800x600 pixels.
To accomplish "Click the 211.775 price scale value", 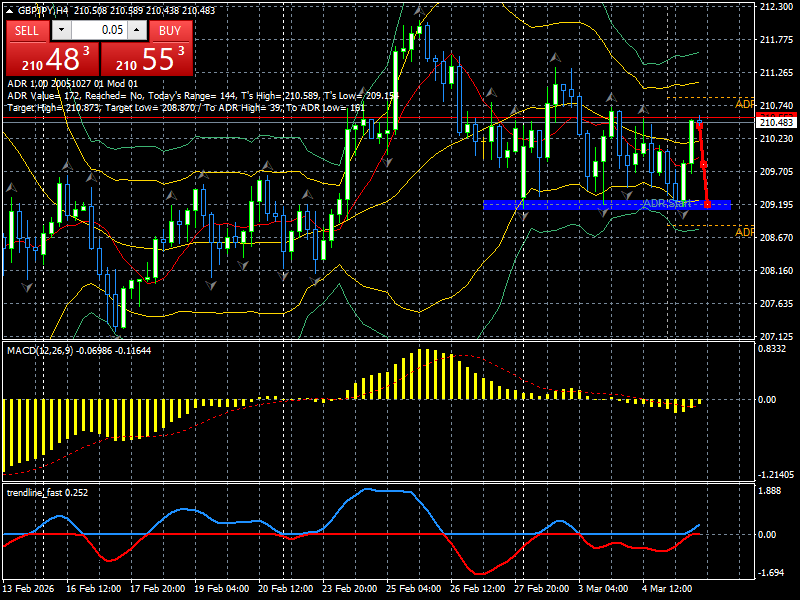I will click(776, 40).
